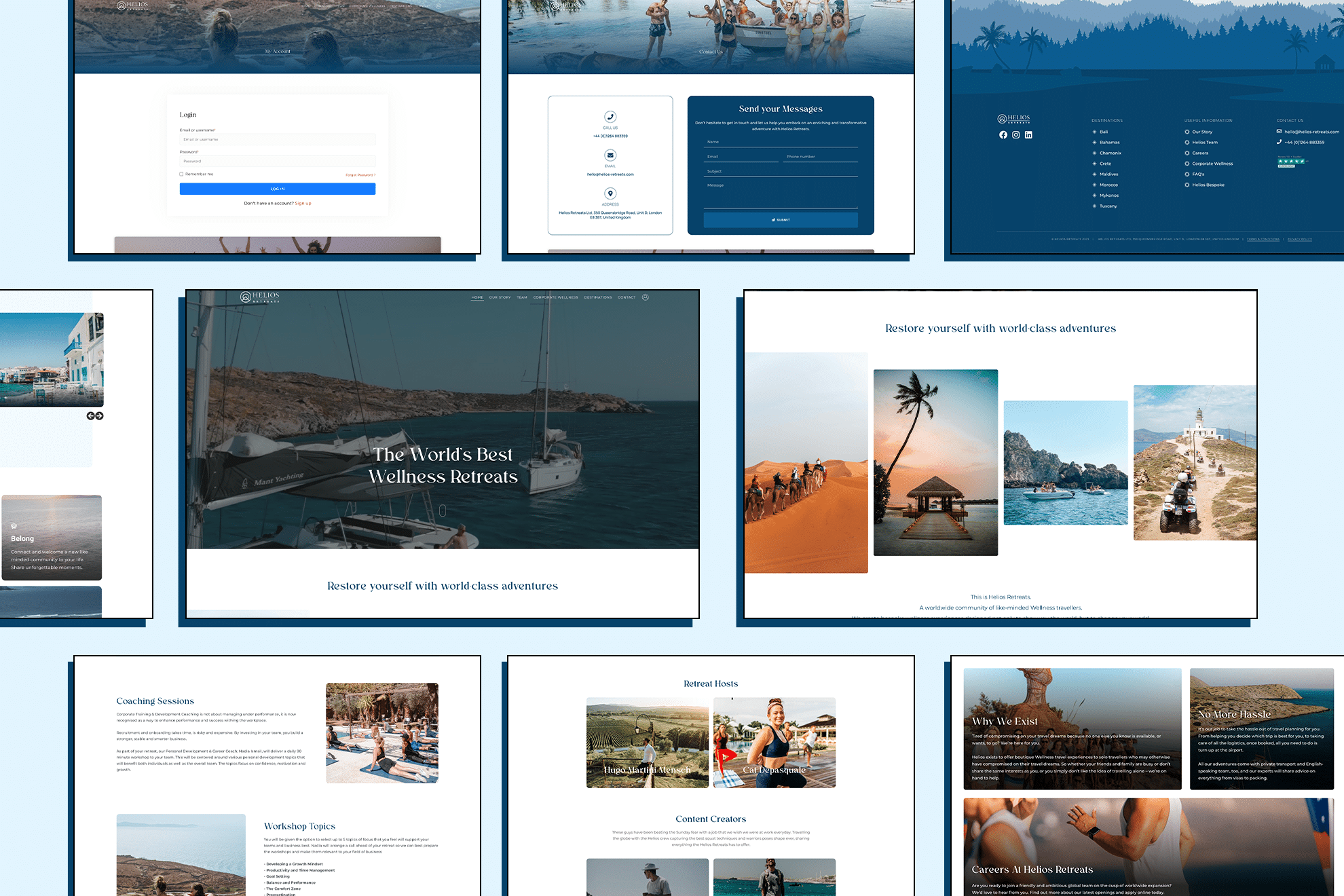Click the lighthouse quad bike photo
The image size is (1344, 896).
1195,463
